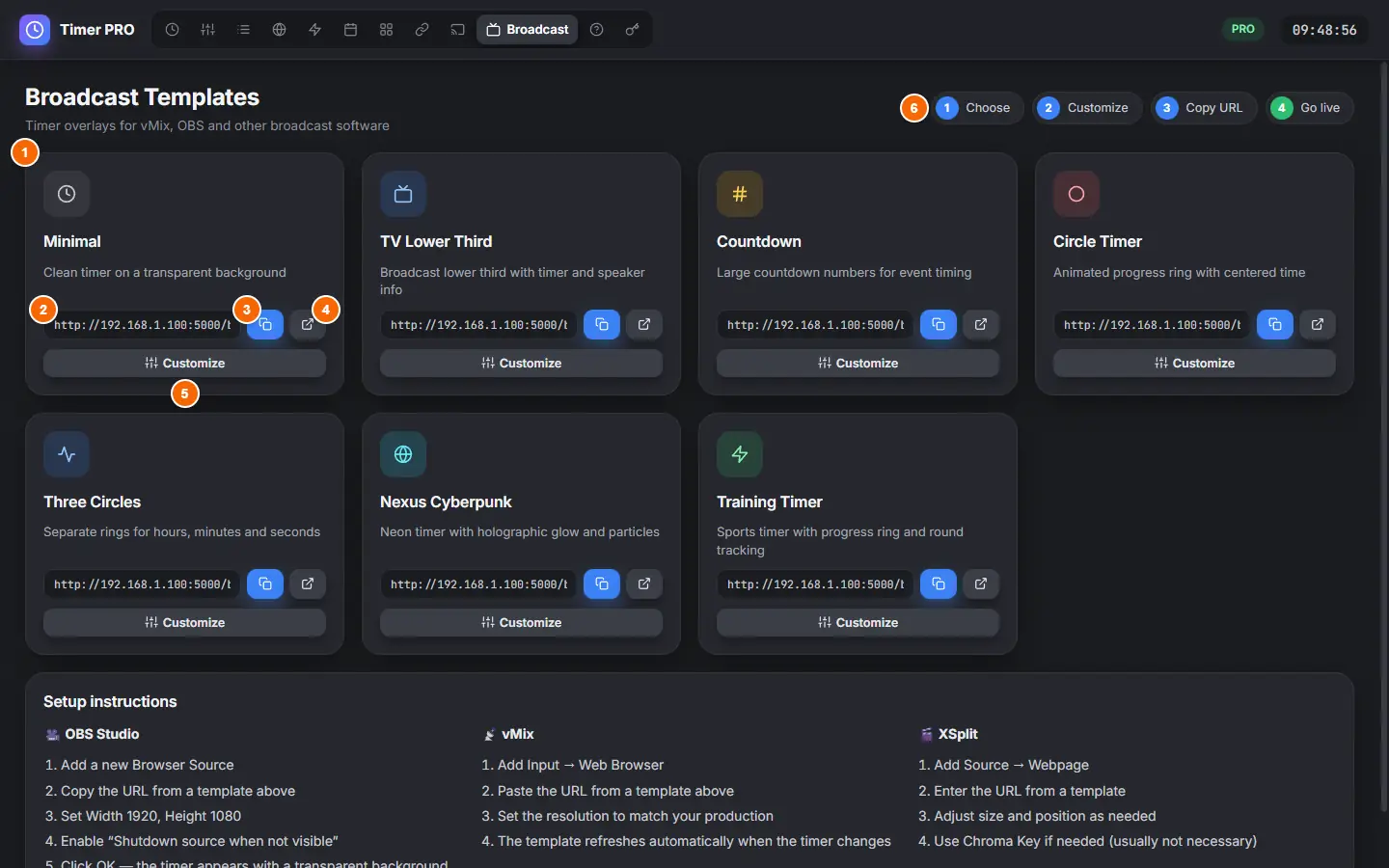
Task: Open Minimal template in new window
Action: [308, 325]
